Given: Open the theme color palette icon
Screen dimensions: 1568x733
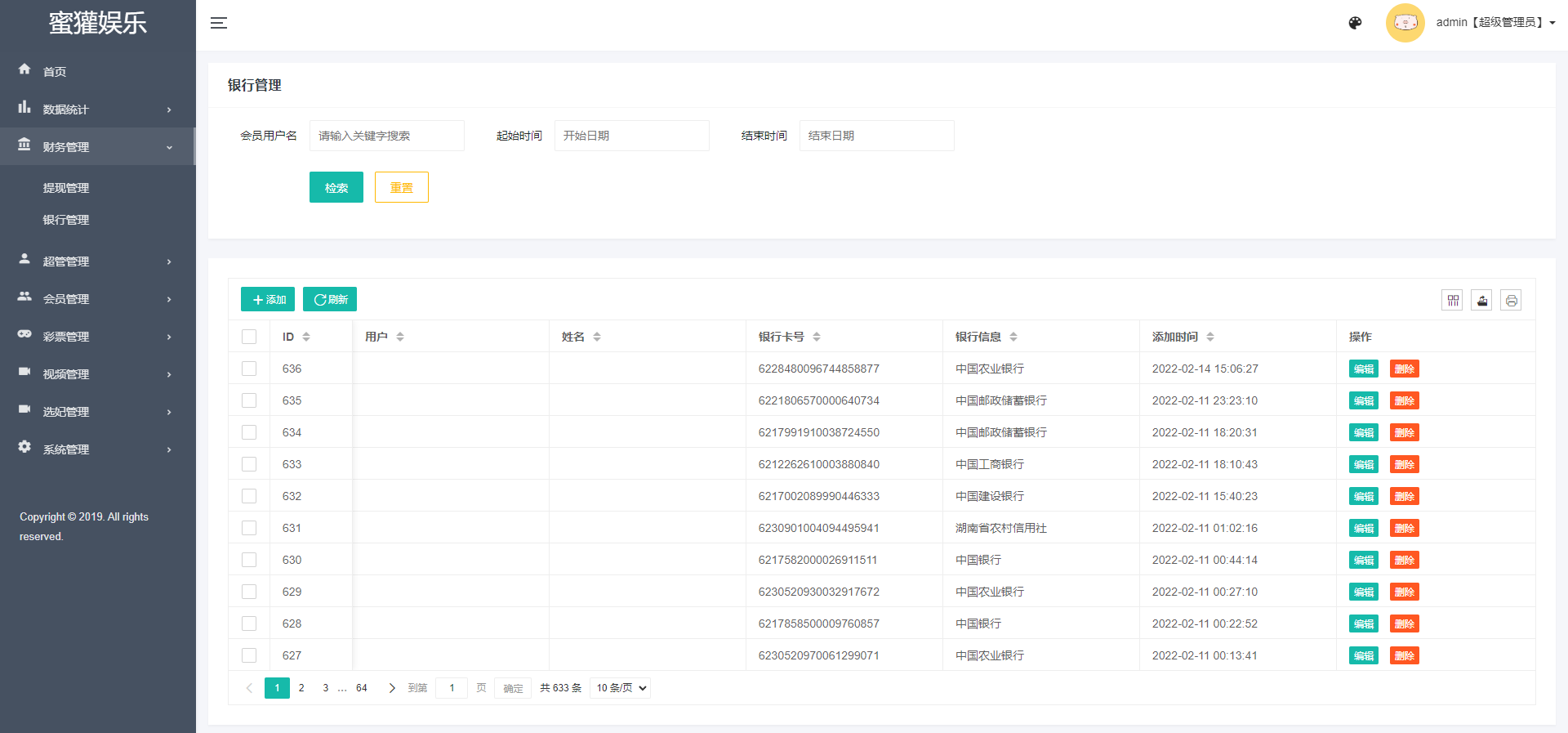Looking at the screenshot, I should (x=1355, y=23).
